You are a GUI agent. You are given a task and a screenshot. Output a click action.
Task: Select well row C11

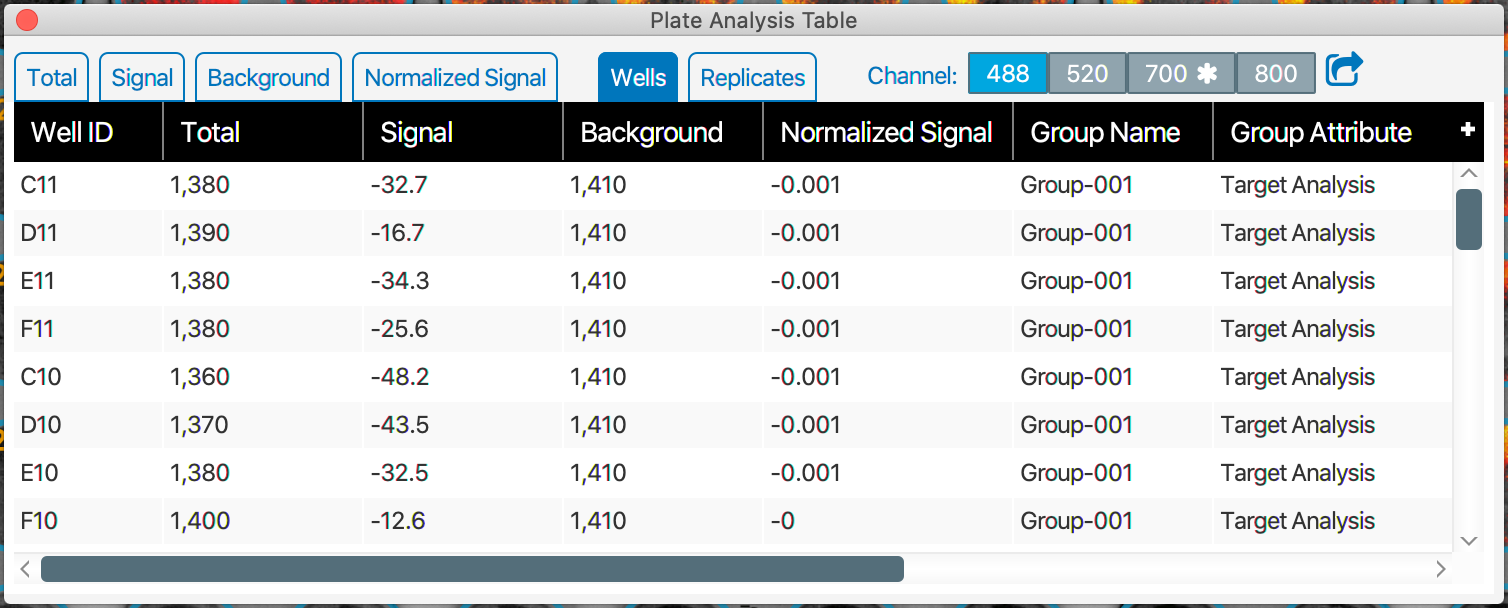(x=733, y=185)
